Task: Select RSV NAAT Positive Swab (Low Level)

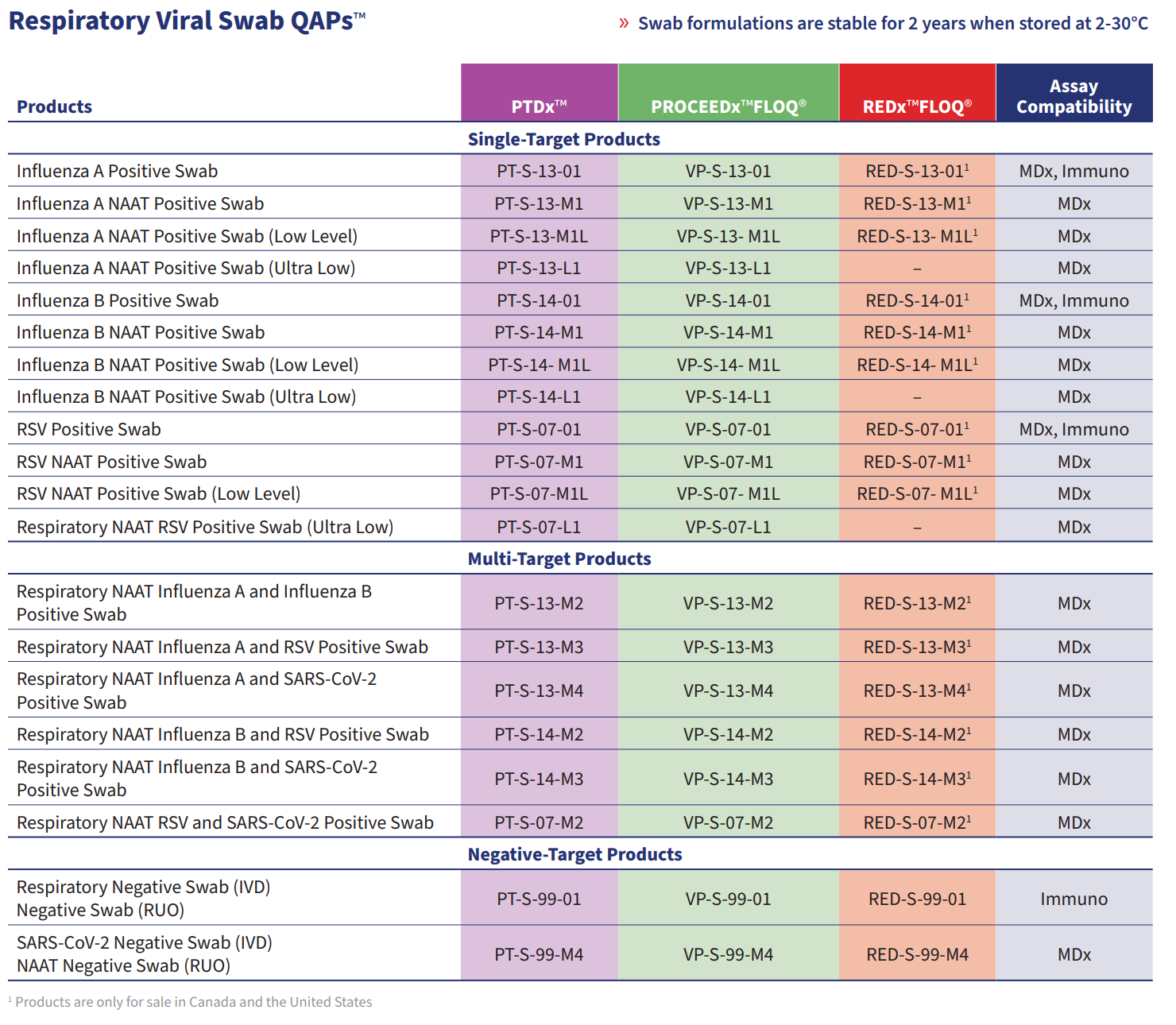Action: point(159,493)
